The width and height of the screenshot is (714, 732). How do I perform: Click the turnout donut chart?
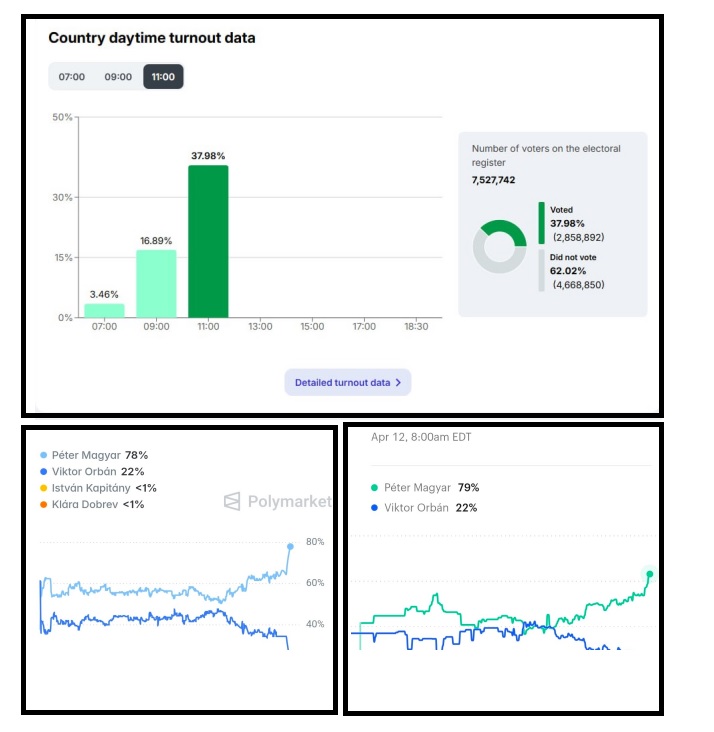tap(499, 246)
